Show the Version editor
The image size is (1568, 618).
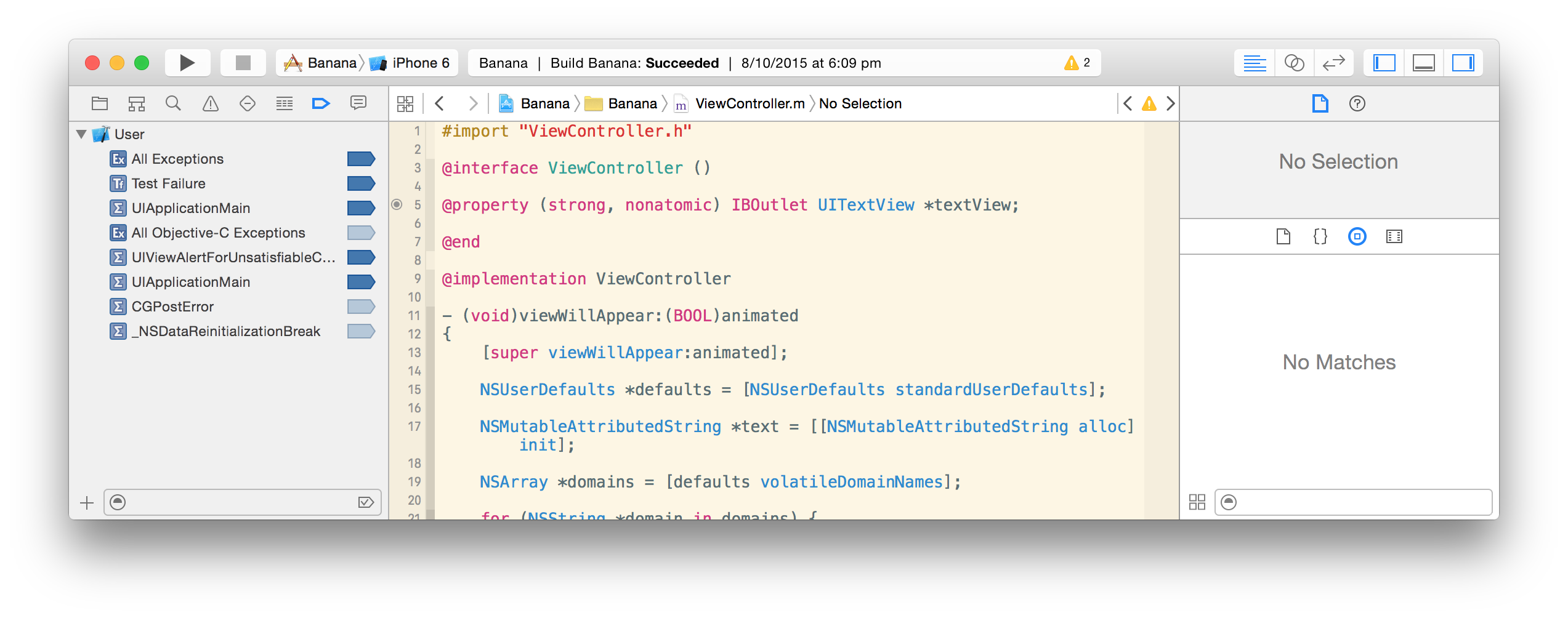click(x=1333, y=63)
